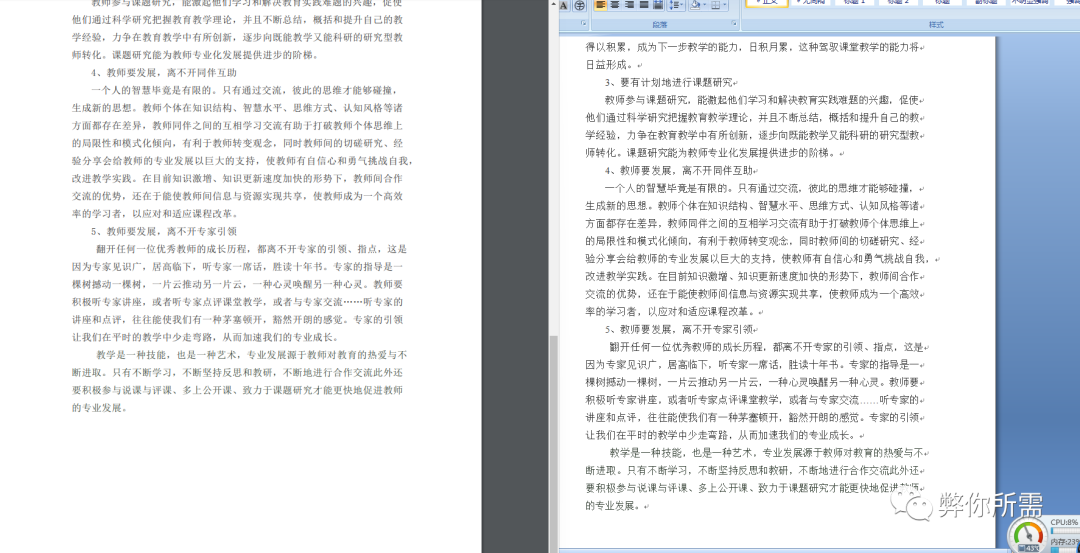Click heading 3、要有计划地进行课题研究 in Word

click(669, 83)
